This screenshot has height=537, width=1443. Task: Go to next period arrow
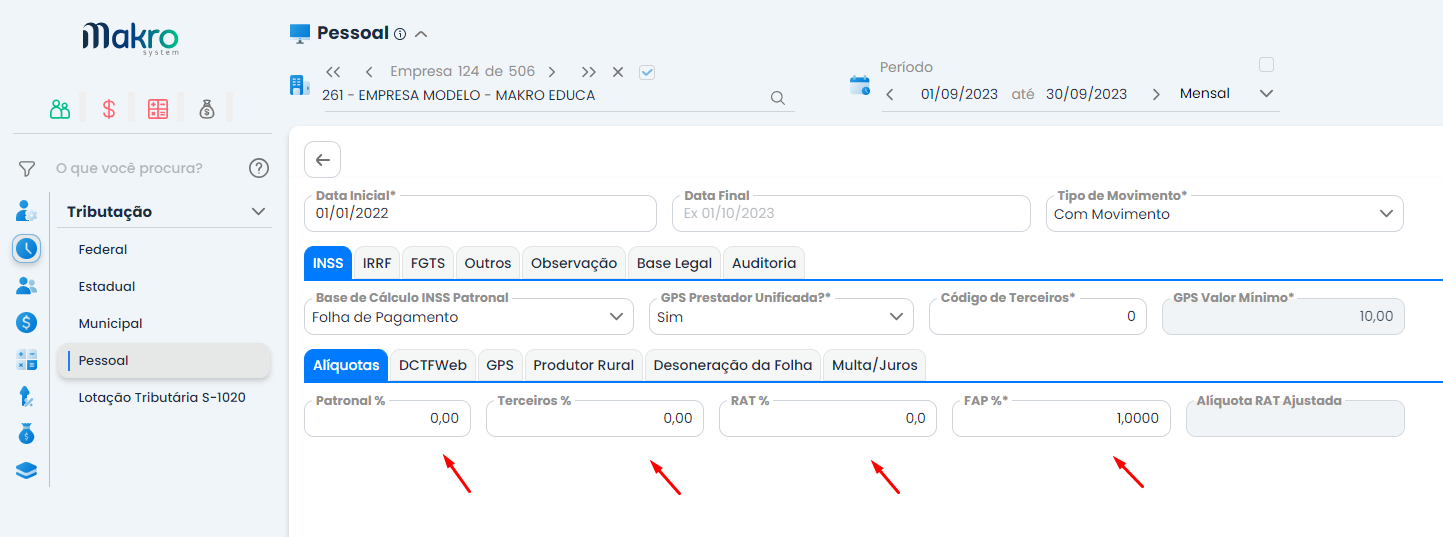pyautogui.click(x=1156, y=94)
